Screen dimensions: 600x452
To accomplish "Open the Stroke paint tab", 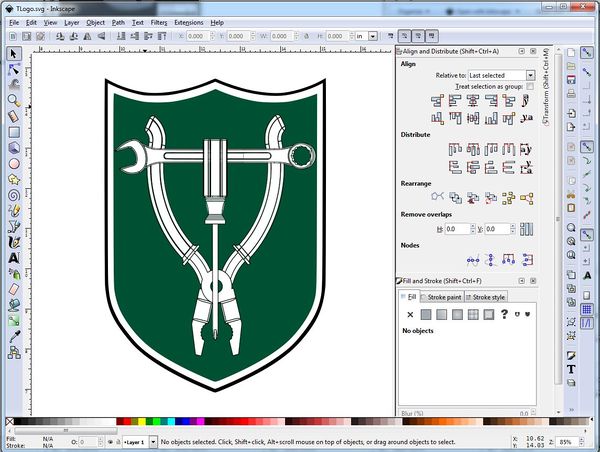I will (x=443, y=297).
